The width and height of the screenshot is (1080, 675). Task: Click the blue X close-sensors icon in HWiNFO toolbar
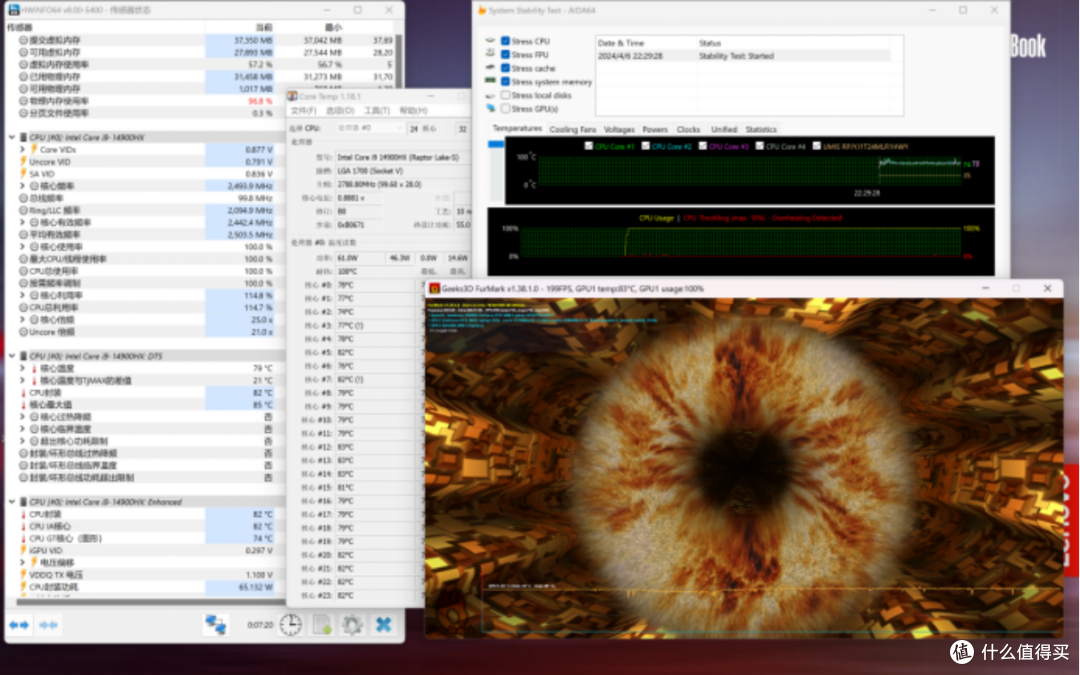coord(384,625)
